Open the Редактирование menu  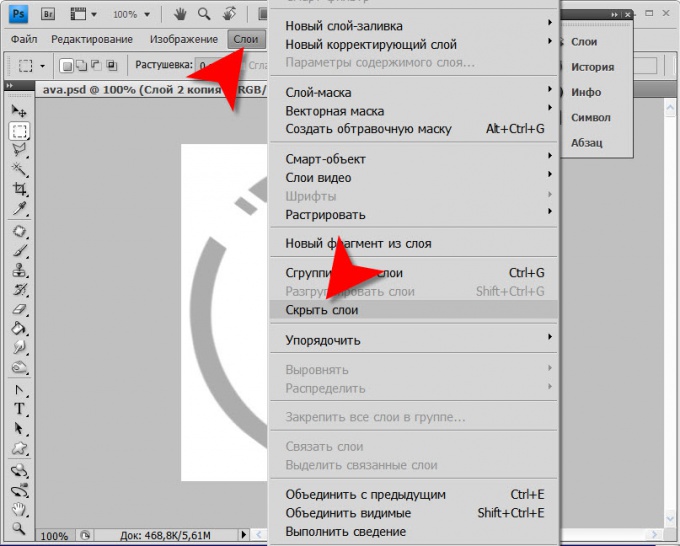click(x=92, y=39)
